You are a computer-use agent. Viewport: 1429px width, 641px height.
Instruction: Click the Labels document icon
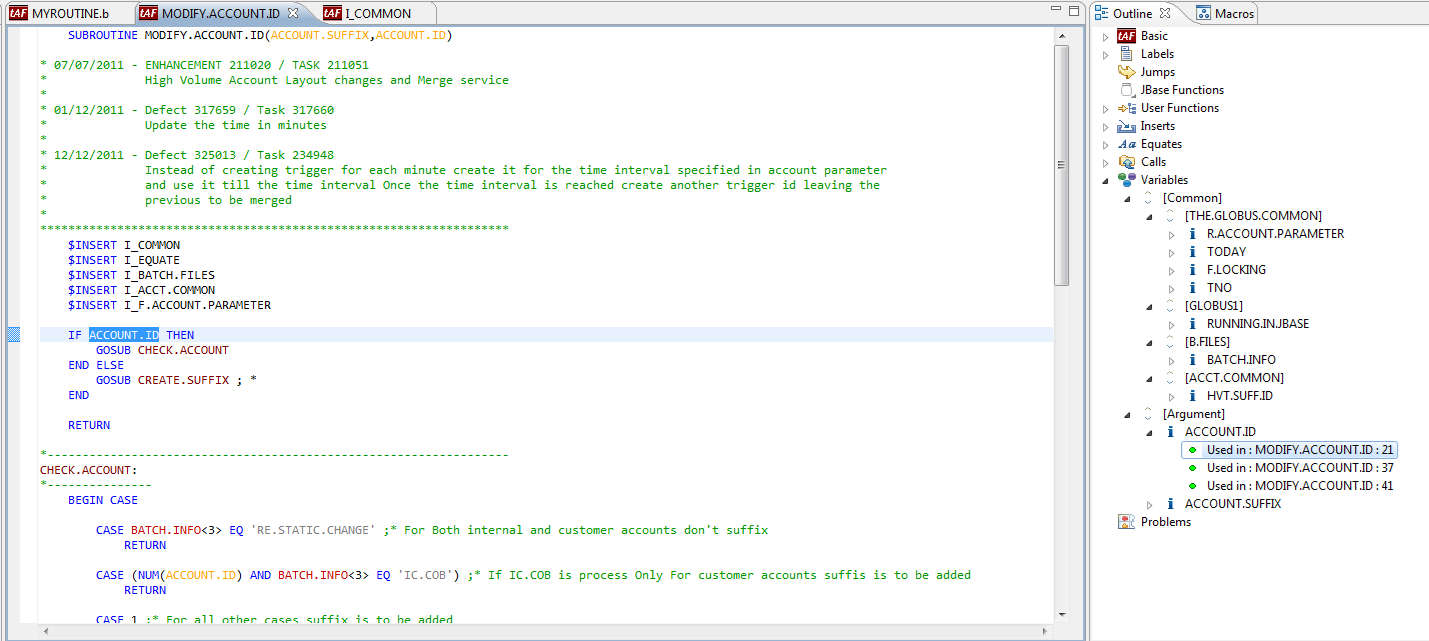[x=1126, y=54]
